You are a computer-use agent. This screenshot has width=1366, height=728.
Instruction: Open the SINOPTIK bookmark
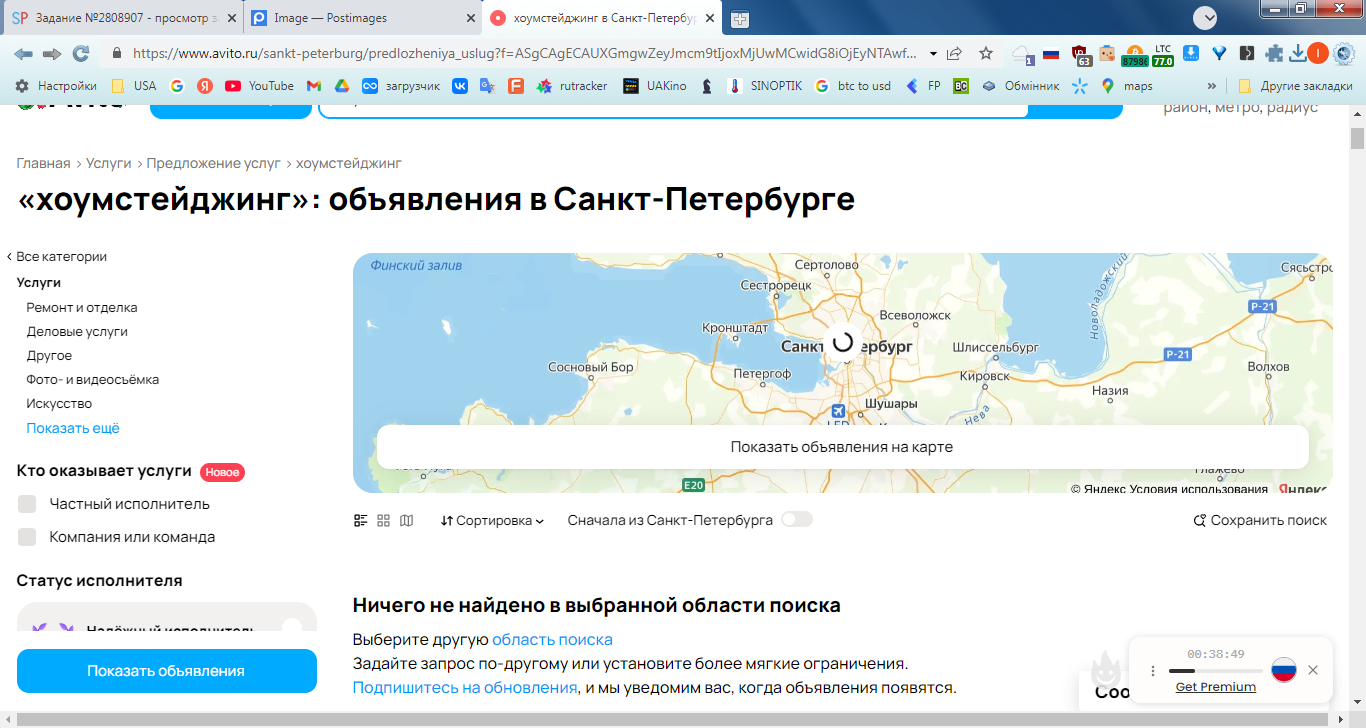click(765, 86)
